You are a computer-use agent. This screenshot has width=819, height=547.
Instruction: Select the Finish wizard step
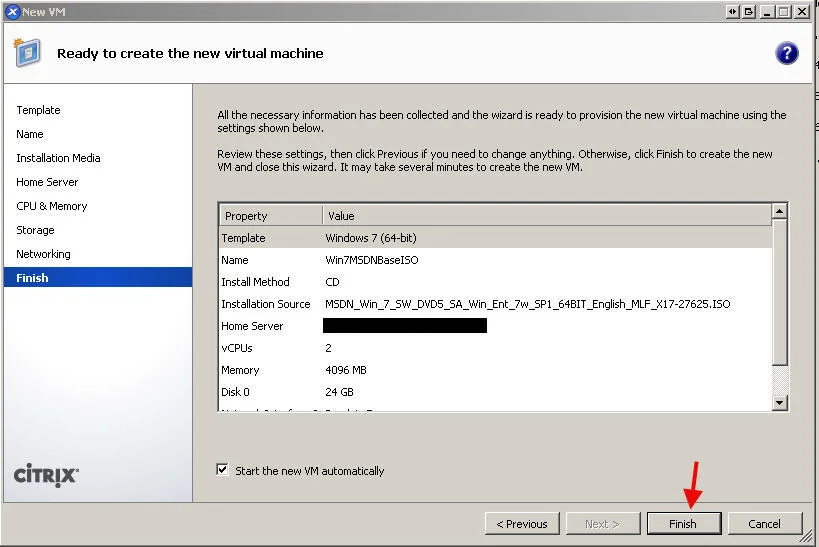point(98,277)
